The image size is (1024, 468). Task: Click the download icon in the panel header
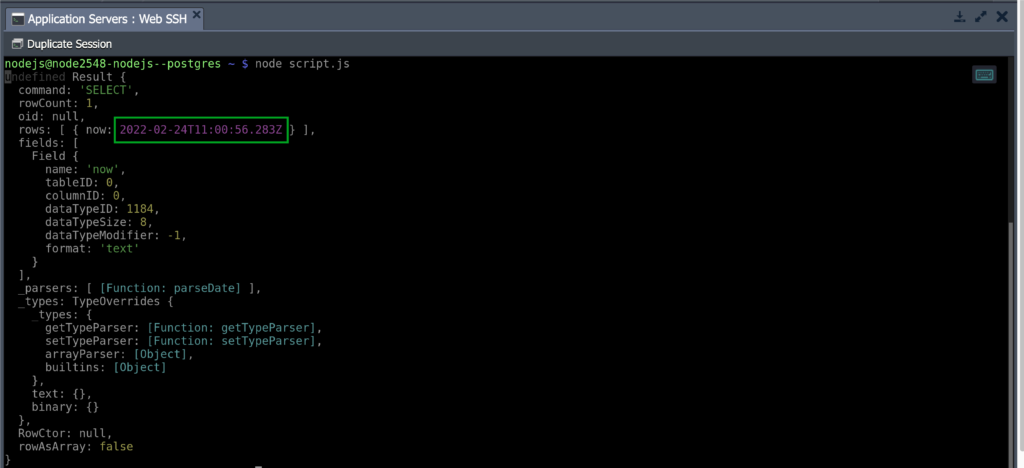(x=959, y=17)
